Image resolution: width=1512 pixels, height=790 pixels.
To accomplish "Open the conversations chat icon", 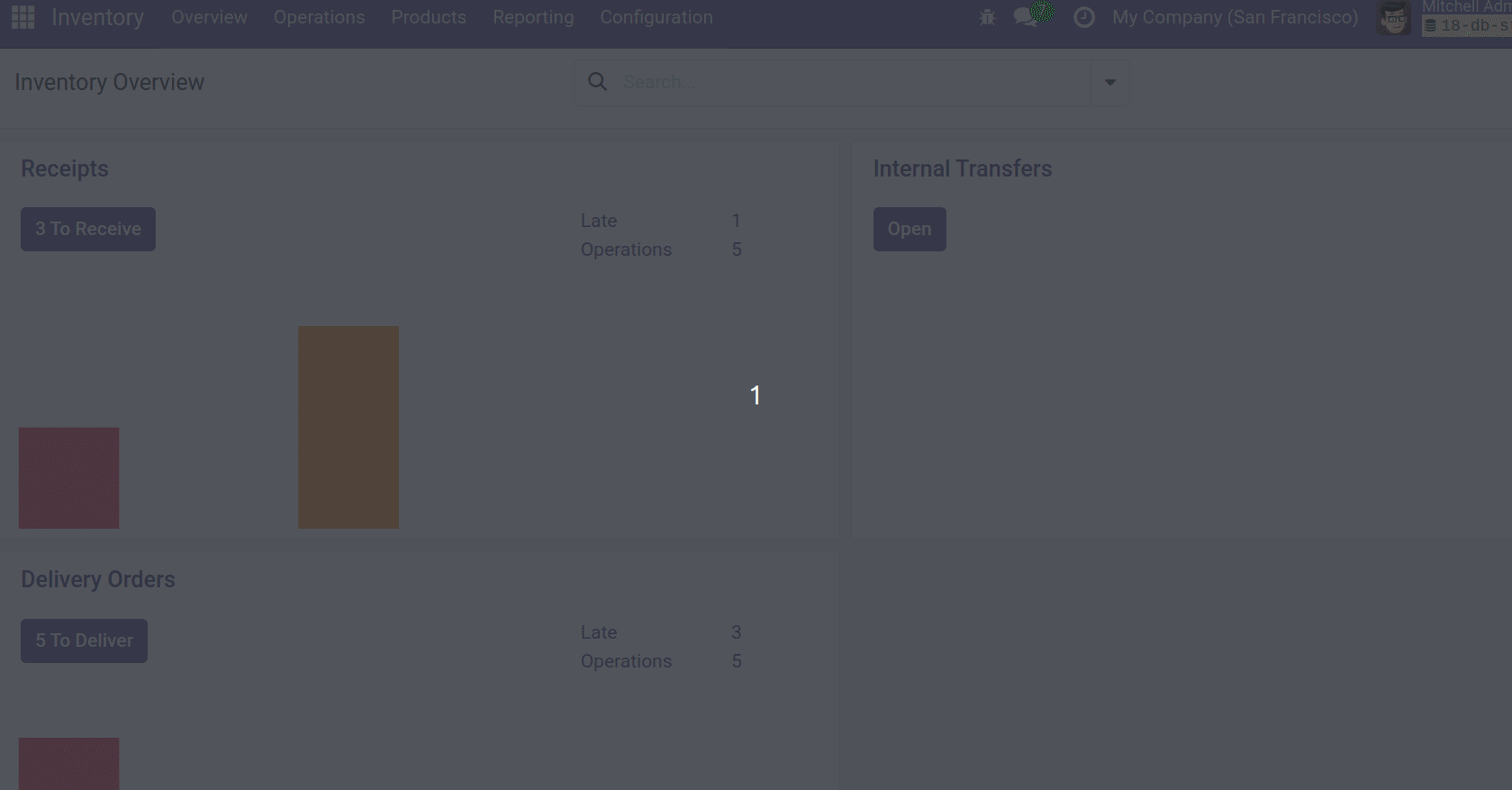I will 1025,17.
